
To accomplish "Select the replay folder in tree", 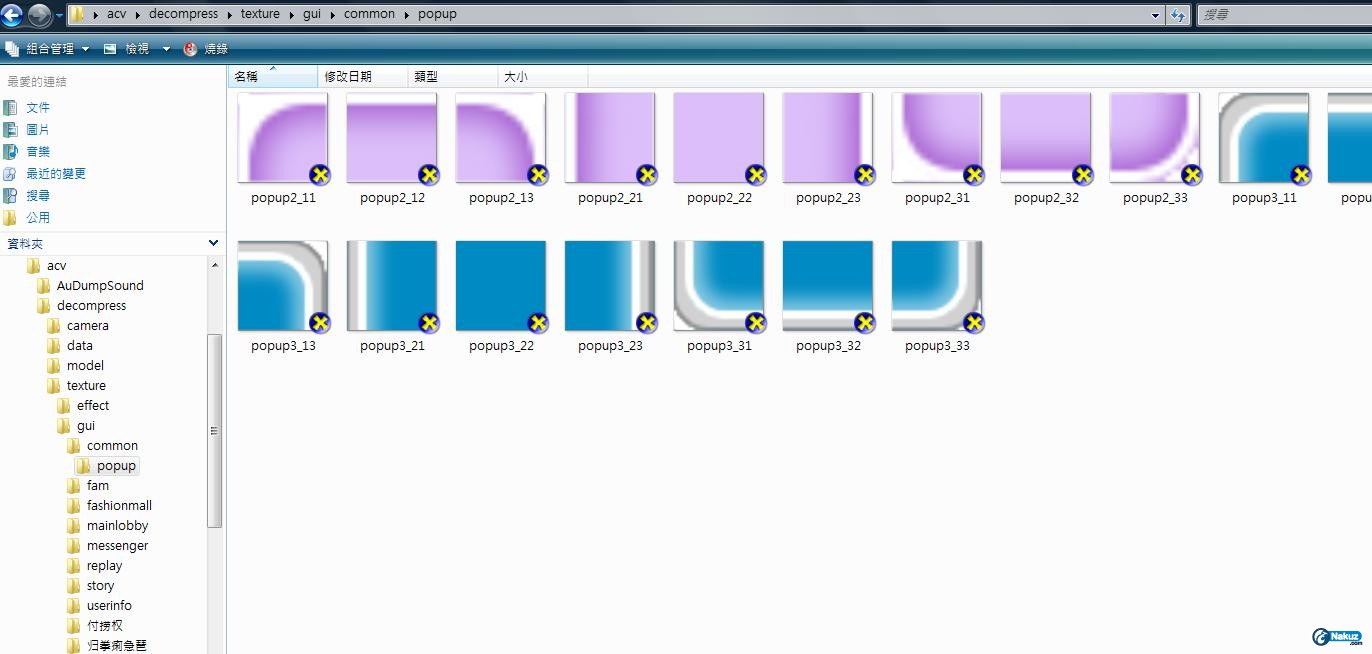I will 104,565.
